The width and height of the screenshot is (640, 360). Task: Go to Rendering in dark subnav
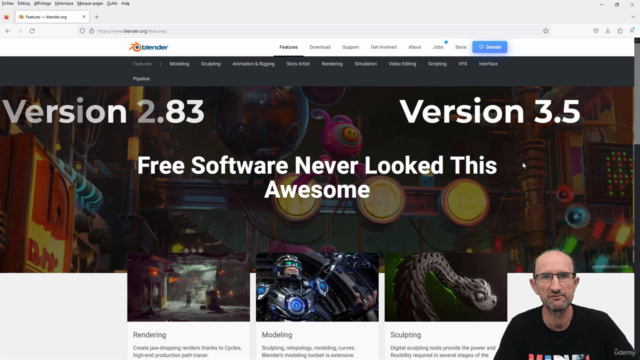pyautogui.click(x=332, y=64)
